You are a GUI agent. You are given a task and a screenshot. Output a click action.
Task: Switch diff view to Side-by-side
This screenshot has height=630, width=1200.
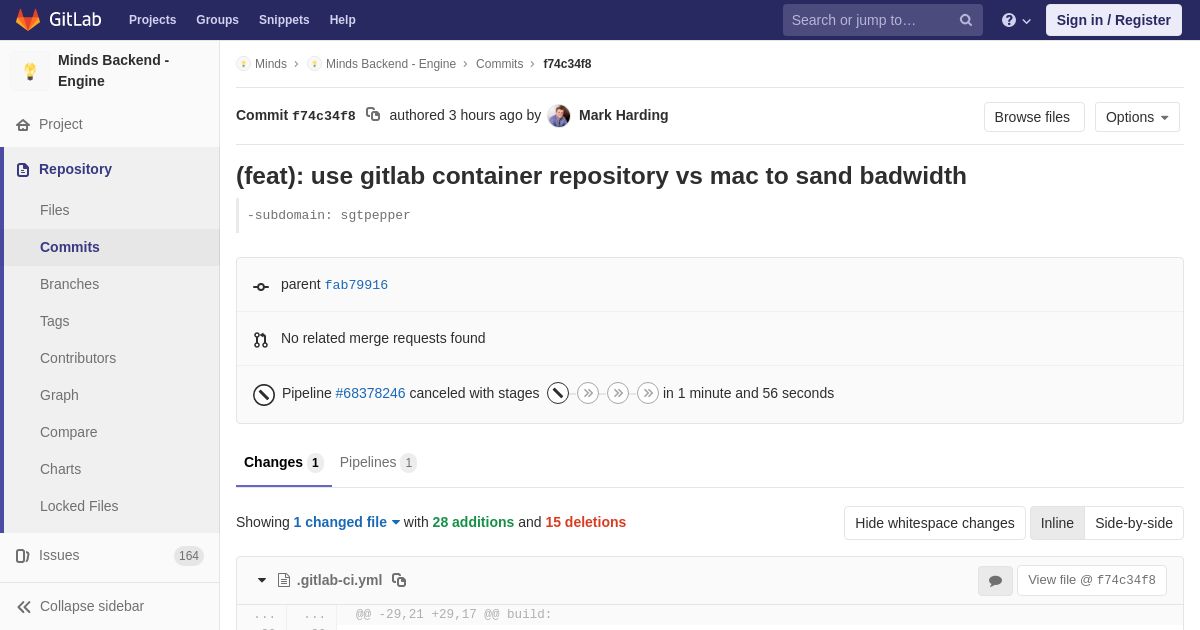[x=1133, y=523]
